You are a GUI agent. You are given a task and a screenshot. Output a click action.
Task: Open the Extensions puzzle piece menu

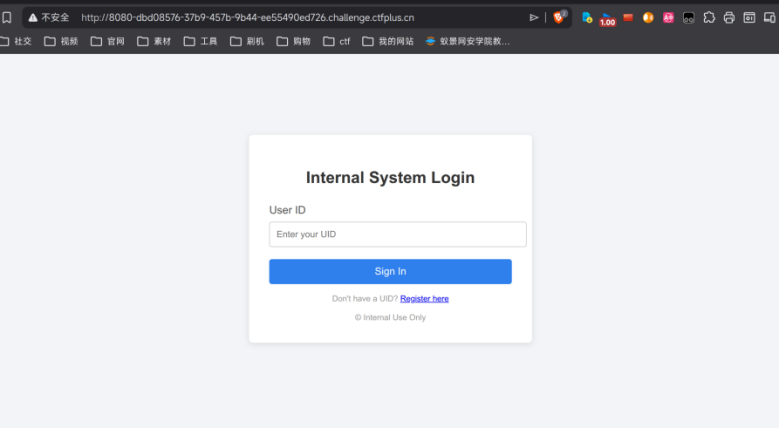point(709,17)
